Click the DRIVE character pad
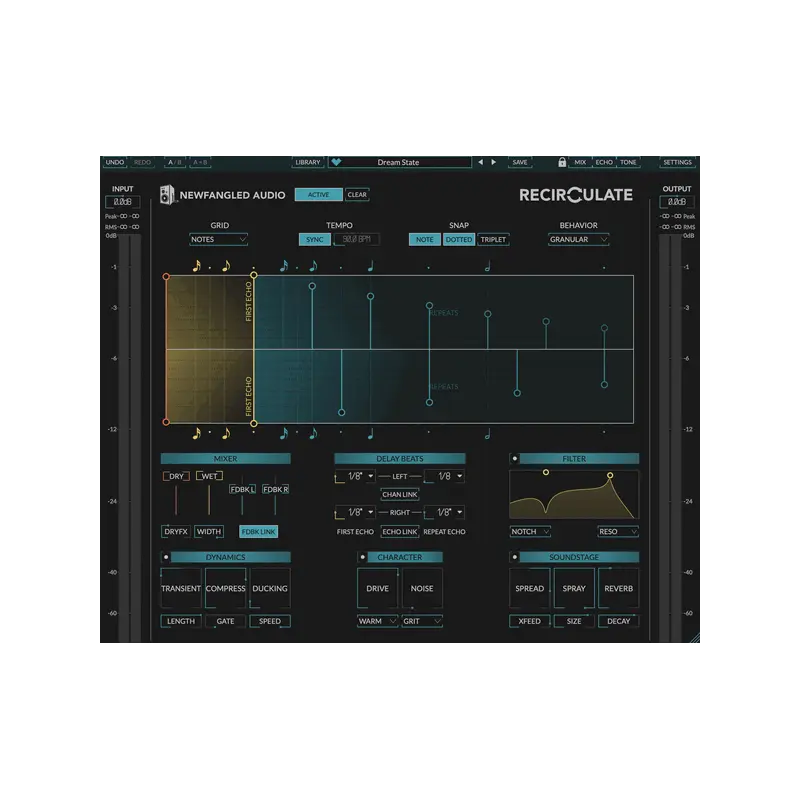800x800 pixels. 377,588
